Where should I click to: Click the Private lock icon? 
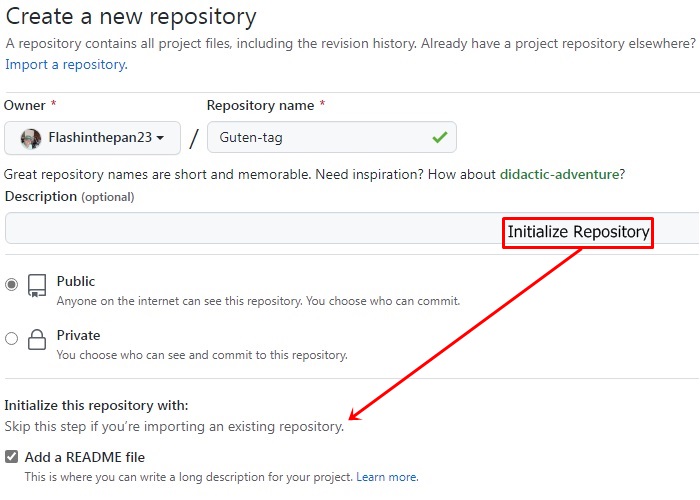coord(37,339)
